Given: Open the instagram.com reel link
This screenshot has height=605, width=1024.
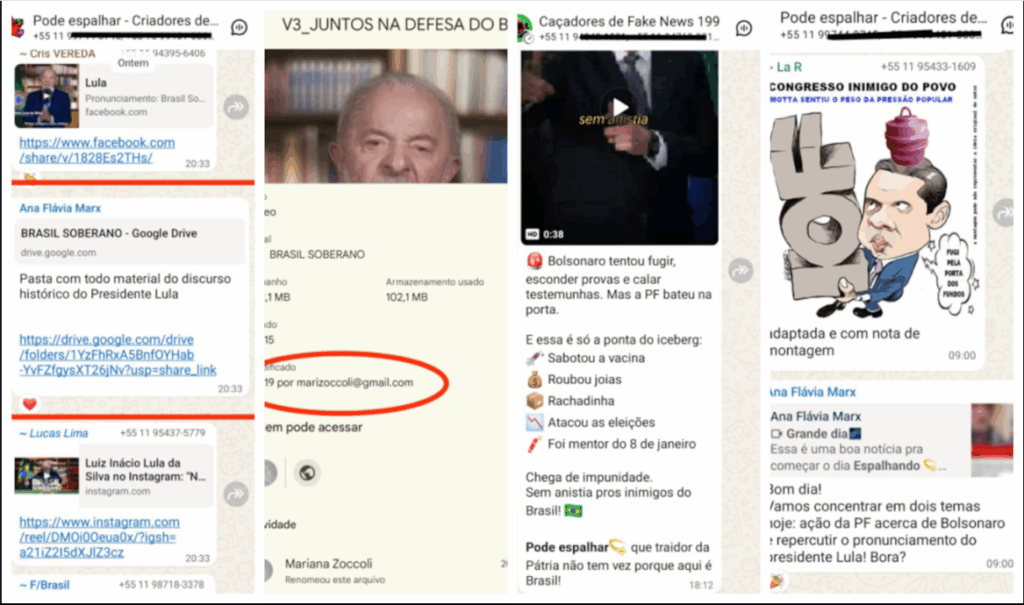Looking at the screenshot, I should [99, 537].
